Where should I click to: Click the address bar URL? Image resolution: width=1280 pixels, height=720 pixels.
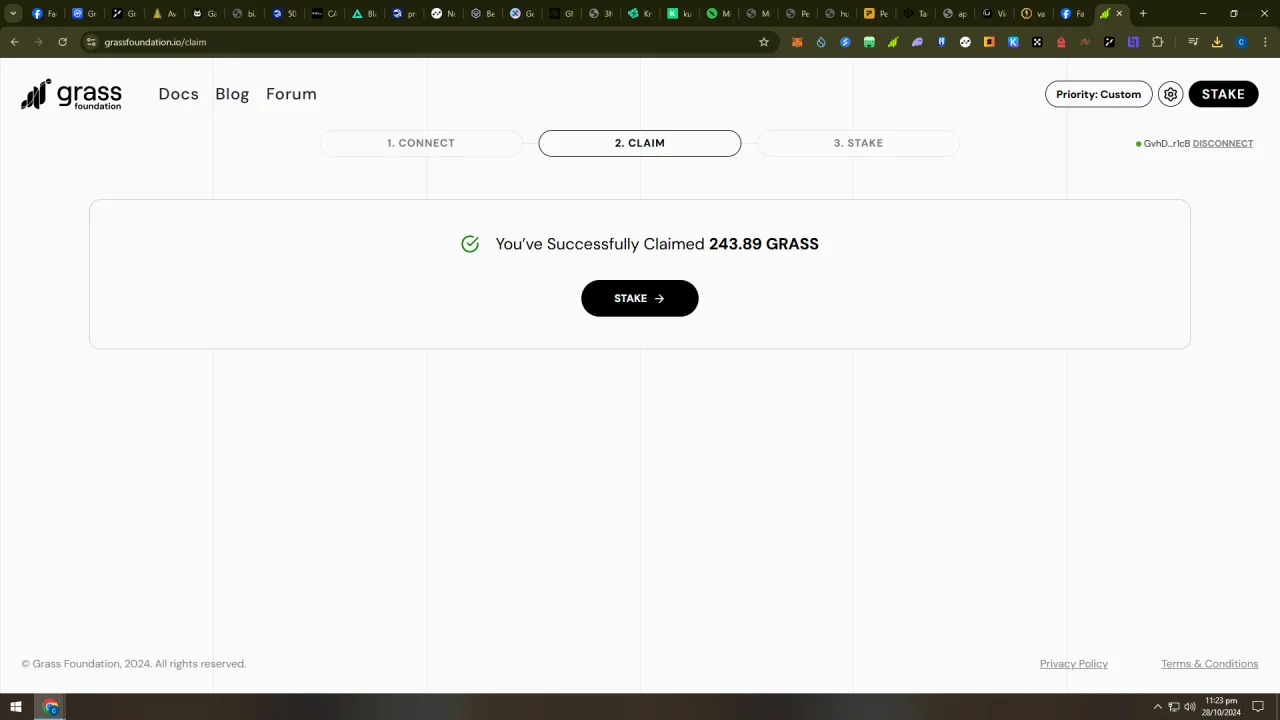[155, 42]
